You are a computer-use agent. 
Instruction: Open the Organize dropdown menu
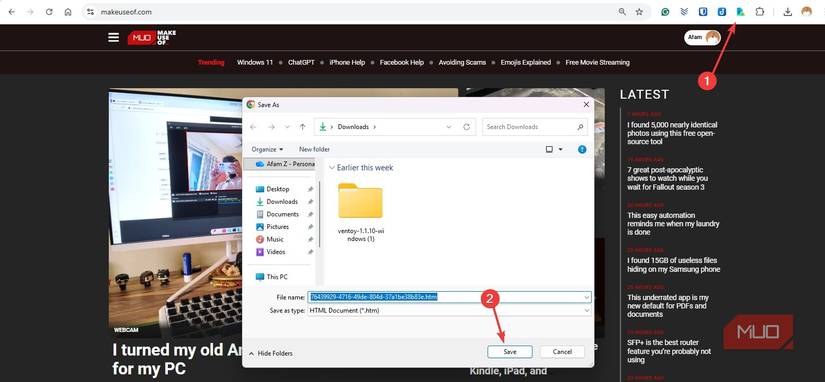pos(267,149)
